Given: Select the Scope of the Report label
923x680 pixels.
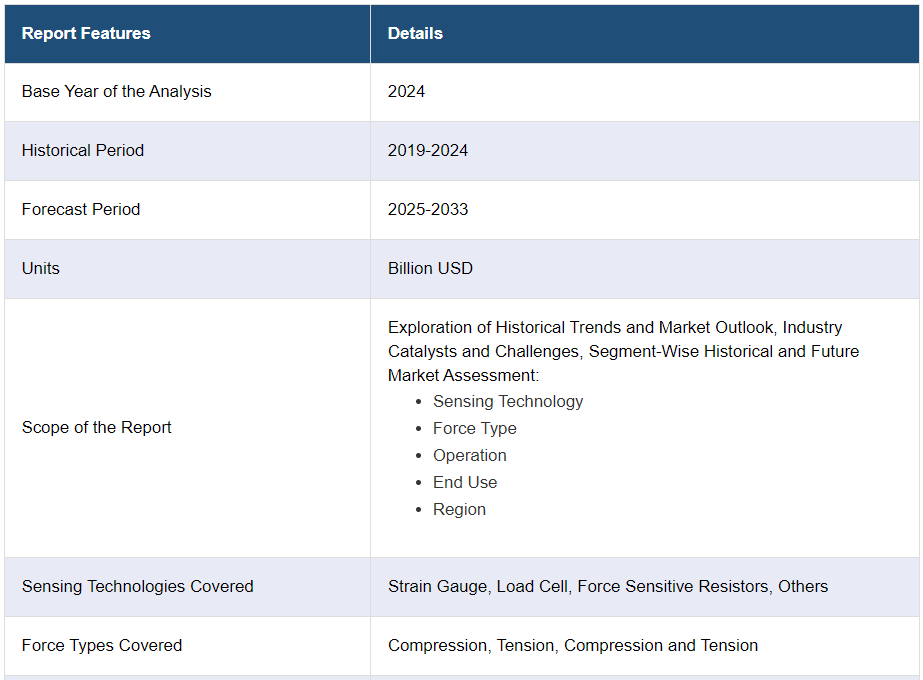Looking at the screenshot, I should click(97, 428).
